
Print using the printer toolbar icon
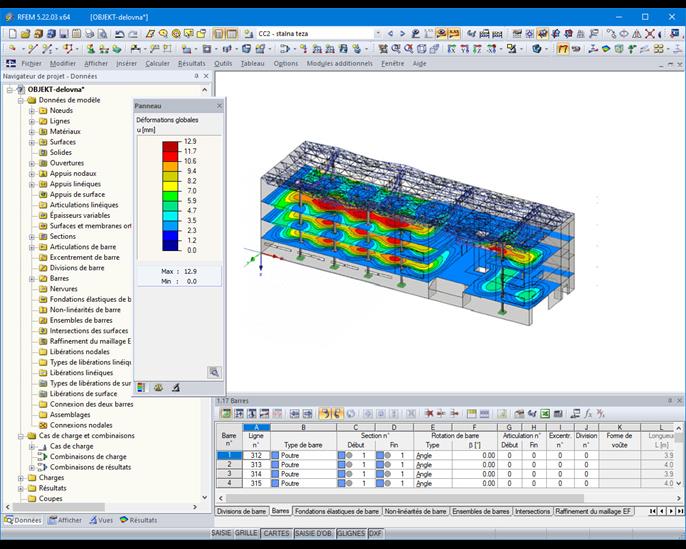point(90,34)
